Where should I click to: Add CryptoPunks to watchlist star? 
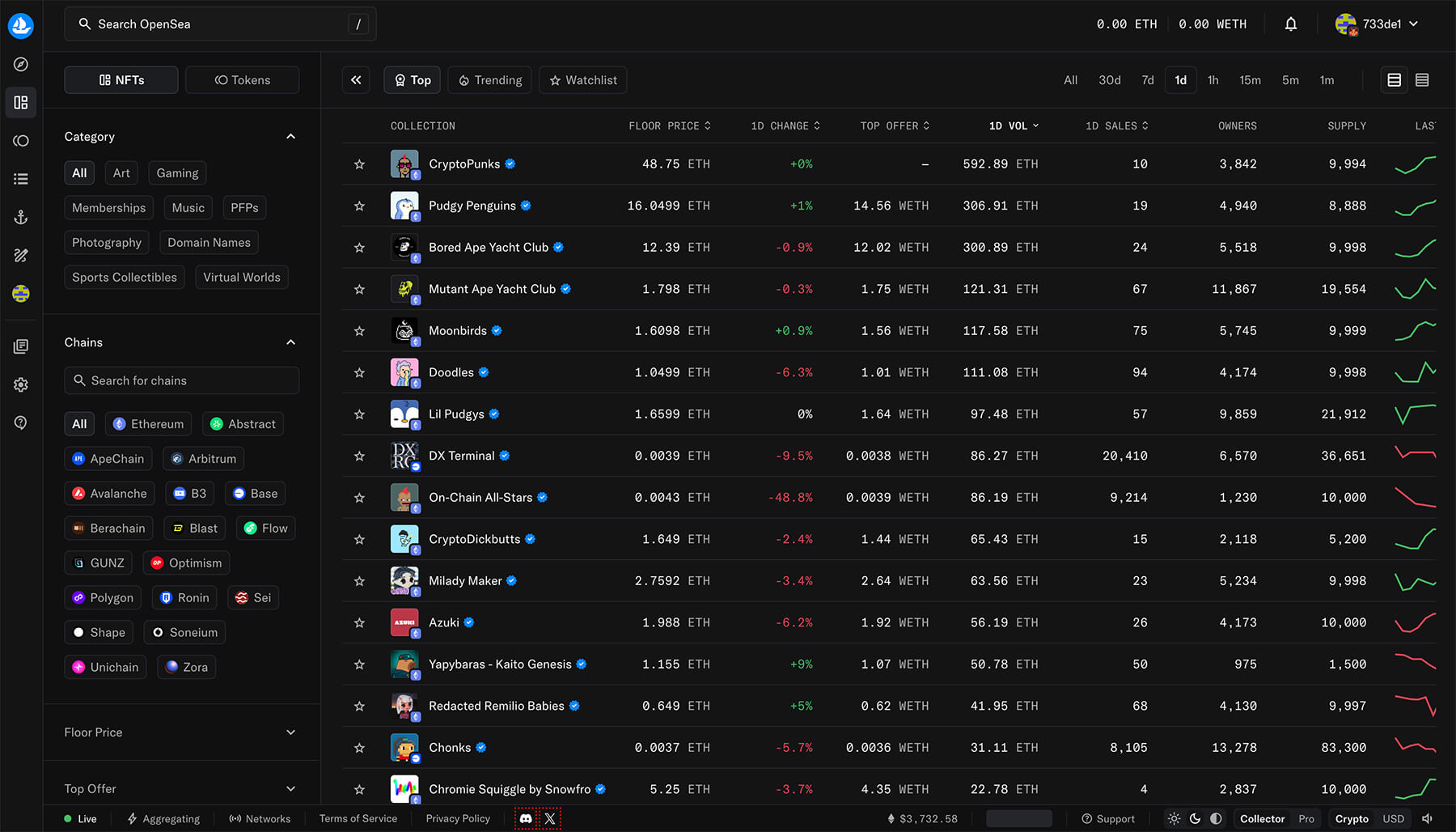(359, 164)
